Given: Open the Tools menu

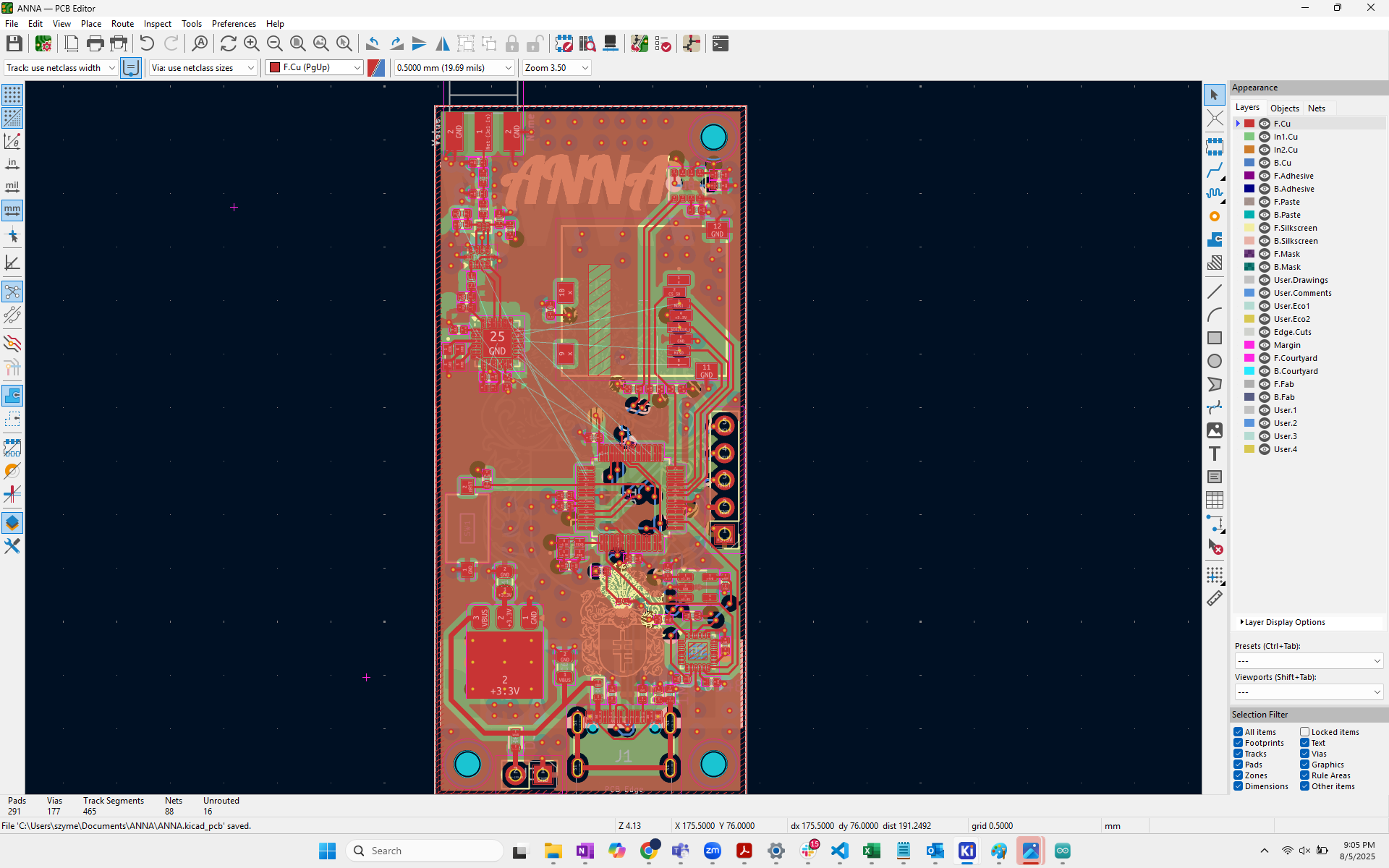Looking at the screenshot, I should point(191,24).
